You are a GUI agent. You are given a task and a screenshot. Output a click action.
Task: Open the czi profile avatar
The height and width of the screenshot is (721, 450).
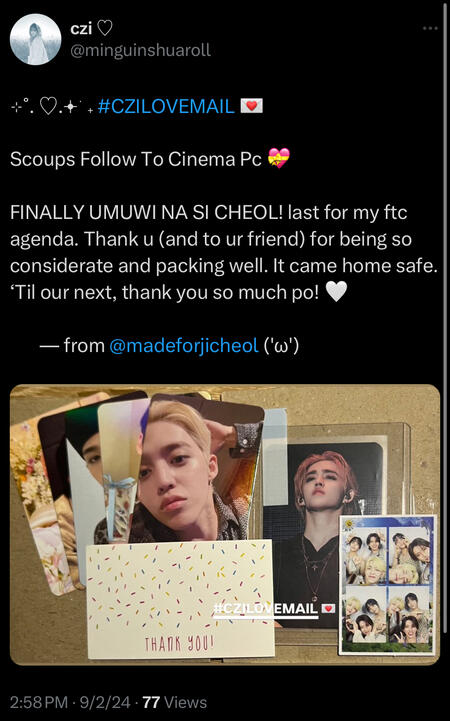pyautogui.click(x=35, y=39)
